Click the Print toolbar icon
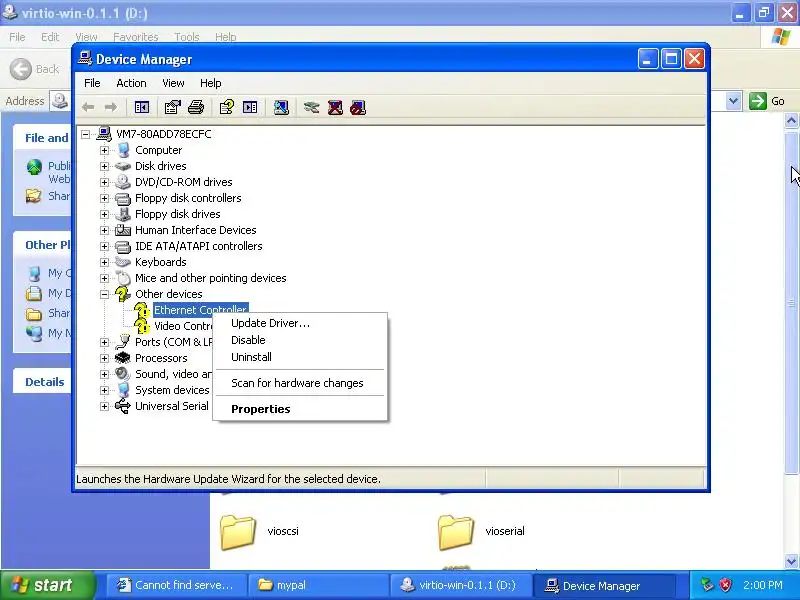800x600 pixels. pos(196,107)
